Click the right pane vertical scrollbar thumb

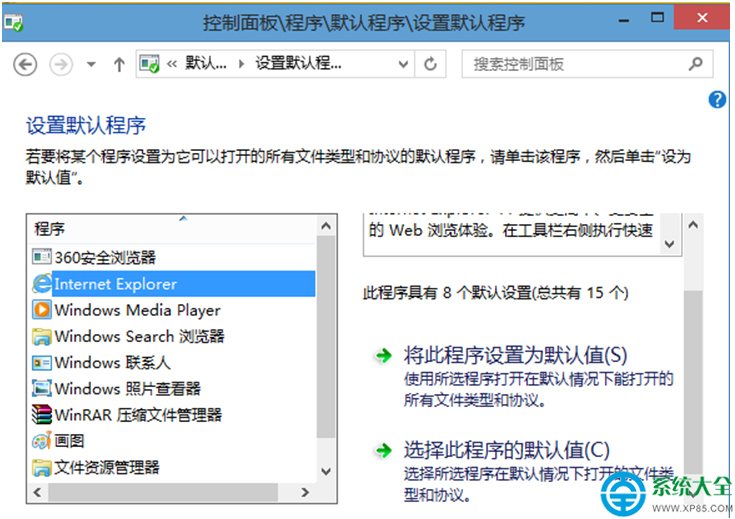pyautogui.click(x=693, y=382)
